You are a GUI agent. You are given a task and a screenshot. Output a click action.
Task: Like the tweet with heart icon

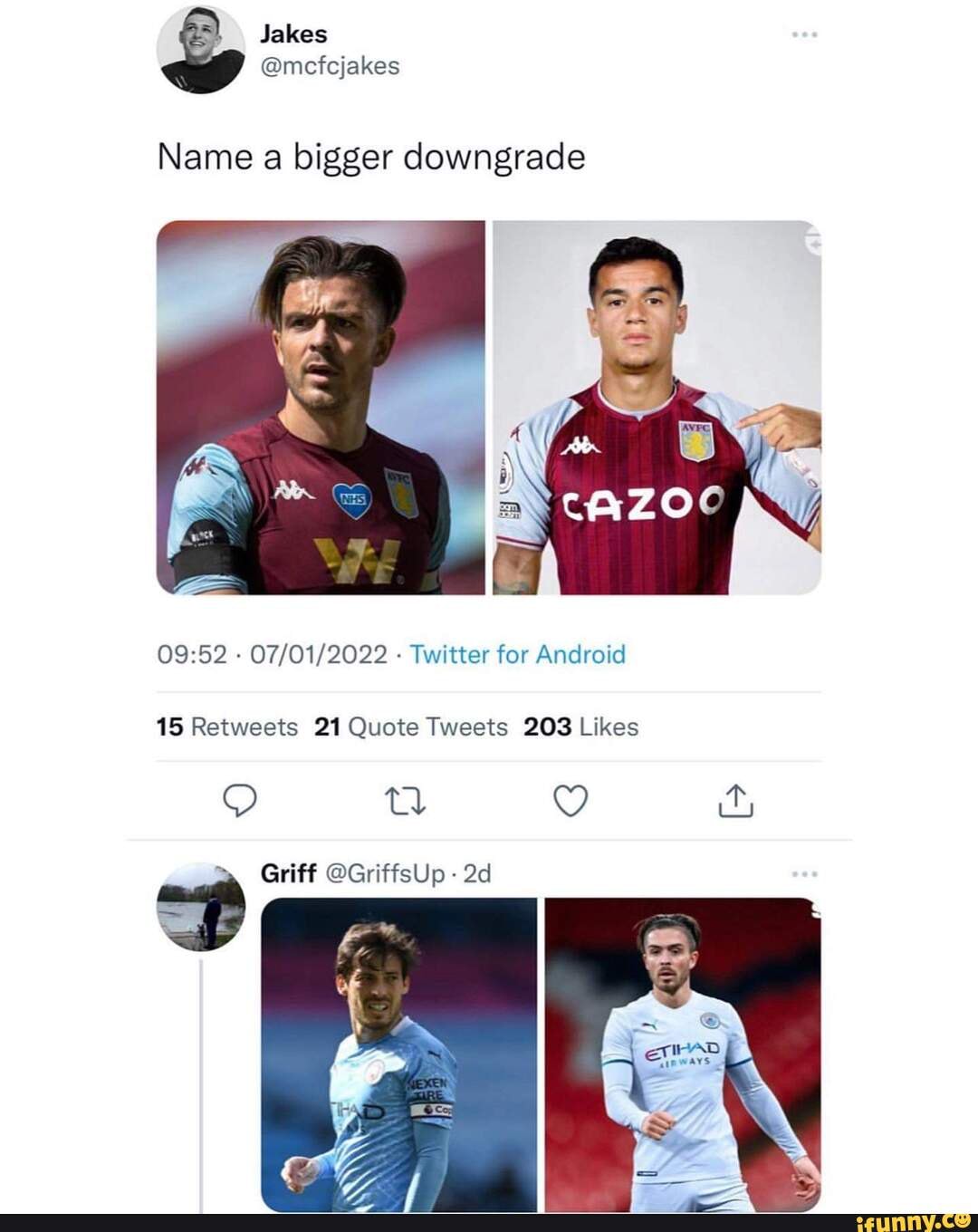pyautogui.click(x=570, y=801)
